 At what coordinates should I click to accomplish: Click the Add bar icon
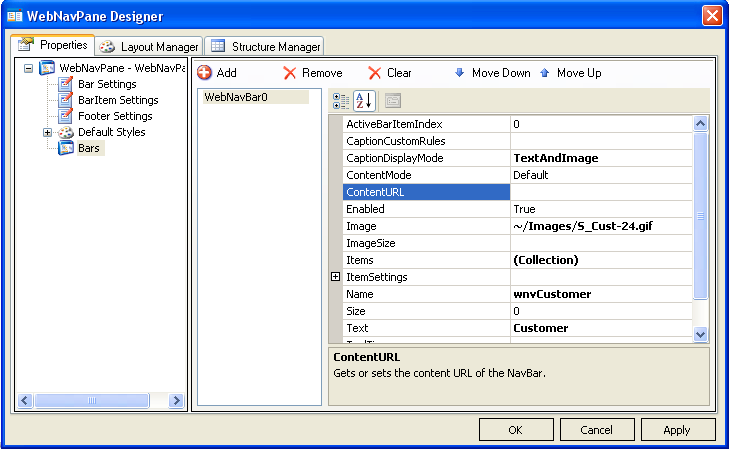point(205,73)
